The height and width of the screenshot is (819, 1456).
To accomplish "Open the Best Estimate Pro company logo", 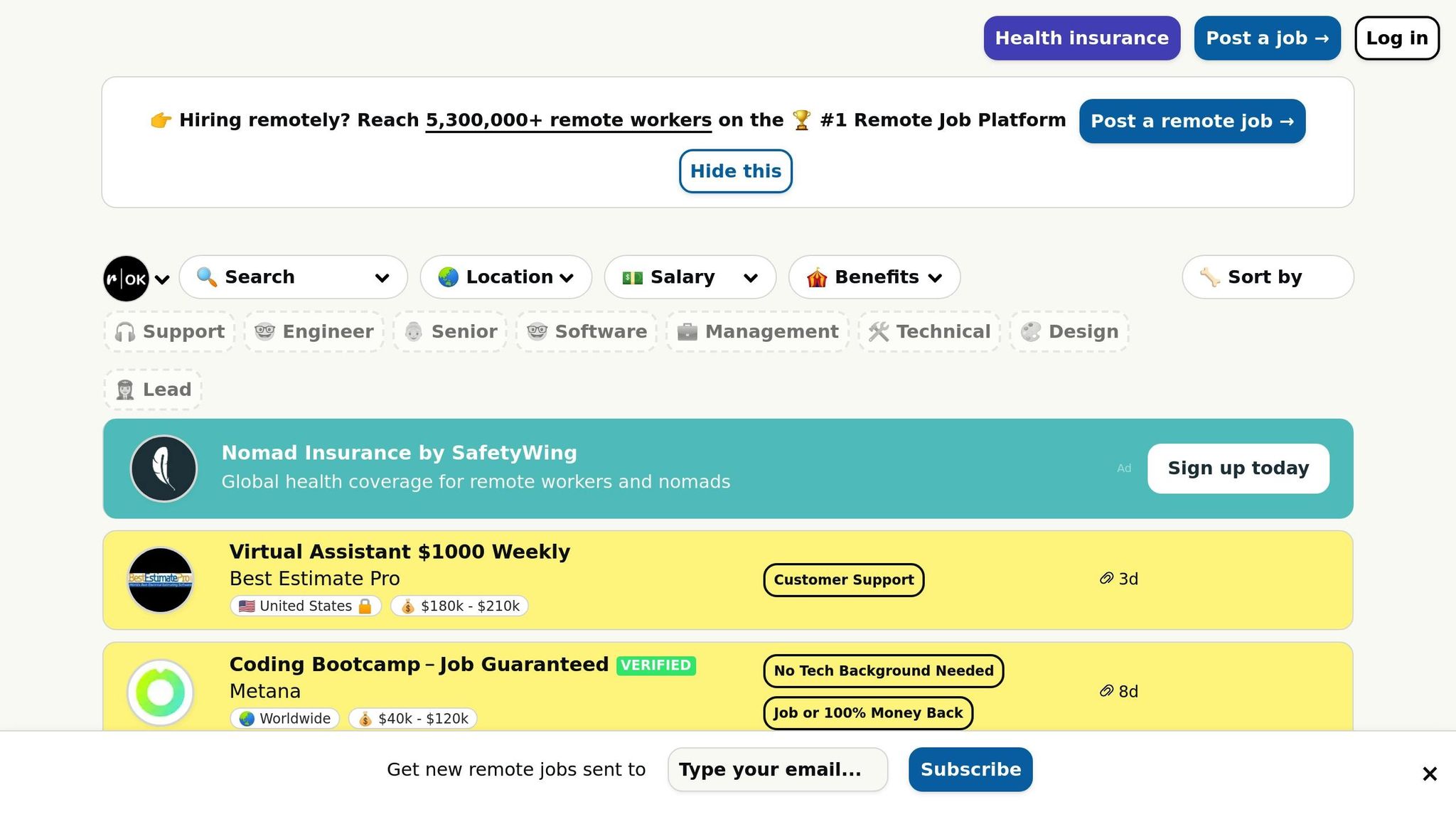I will click(161, 579).
